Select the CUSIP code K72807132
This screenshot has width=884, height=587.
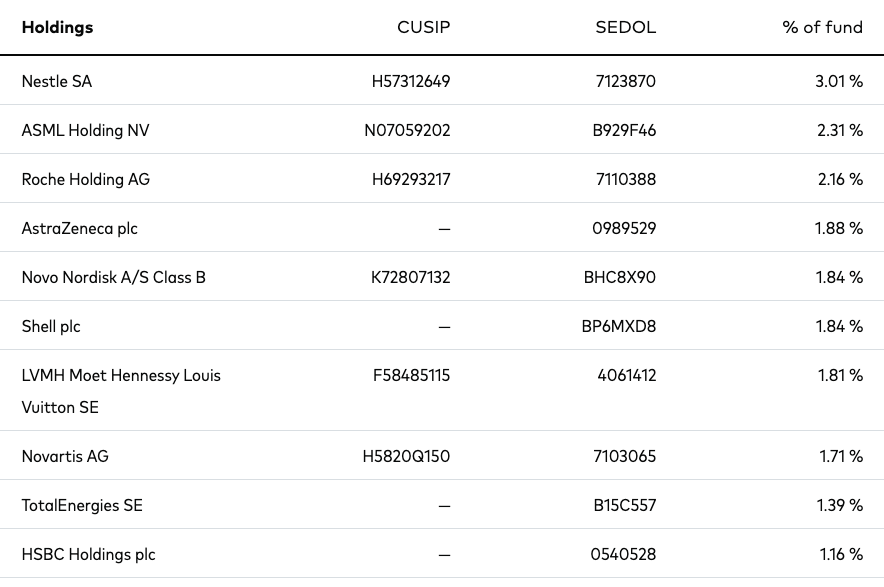[410, 277]
